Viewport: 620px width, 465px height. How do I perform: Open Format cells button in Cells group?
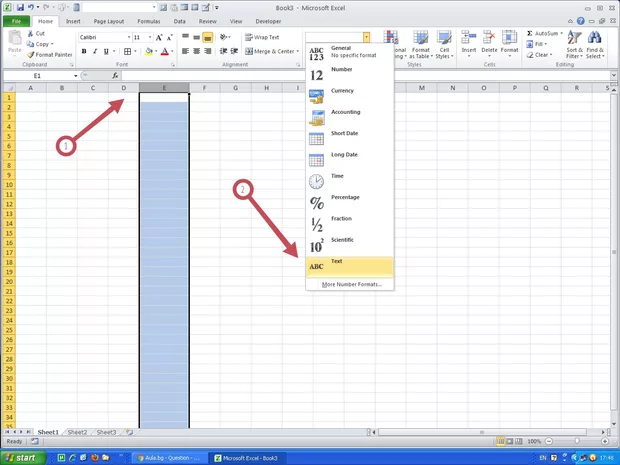point(509,45)
